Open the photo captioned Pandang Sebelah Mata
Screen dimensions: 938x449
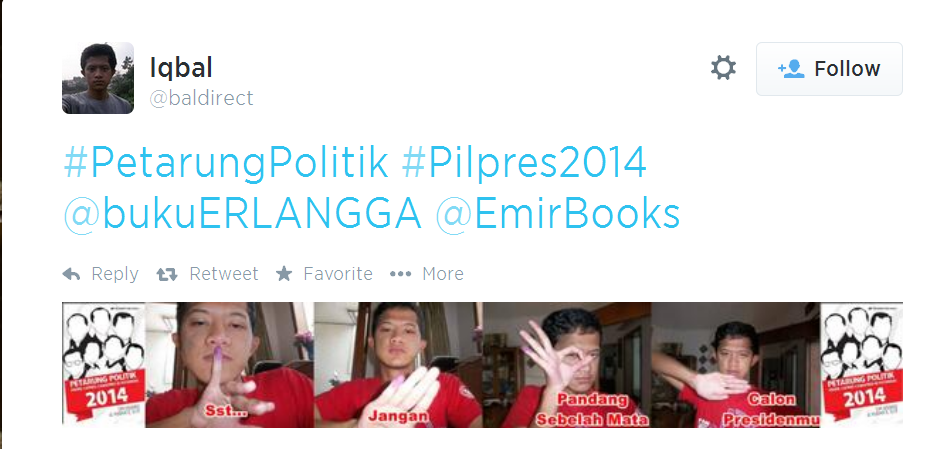(x=568, y=365)
